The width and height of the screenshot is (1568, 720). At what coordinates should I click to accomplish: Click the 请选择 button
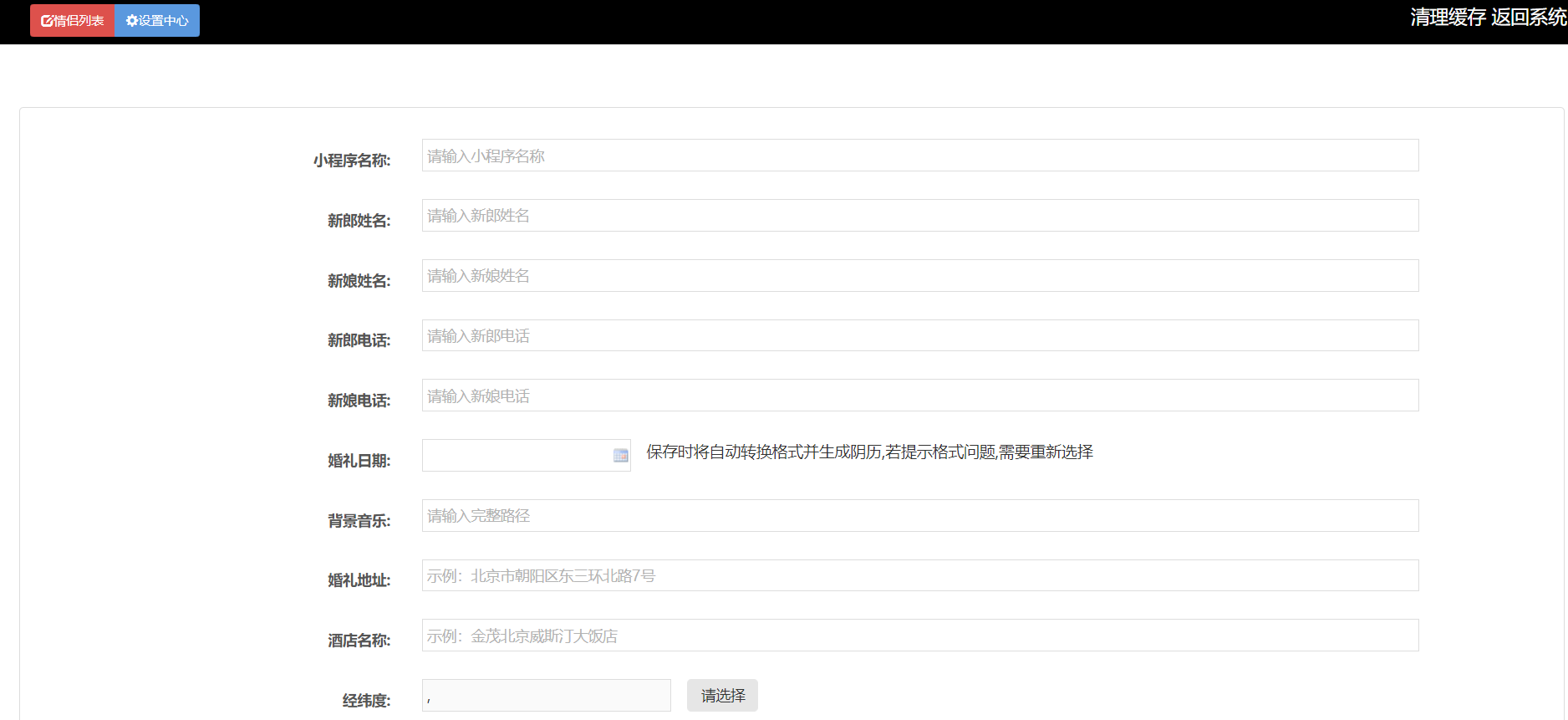722,696
